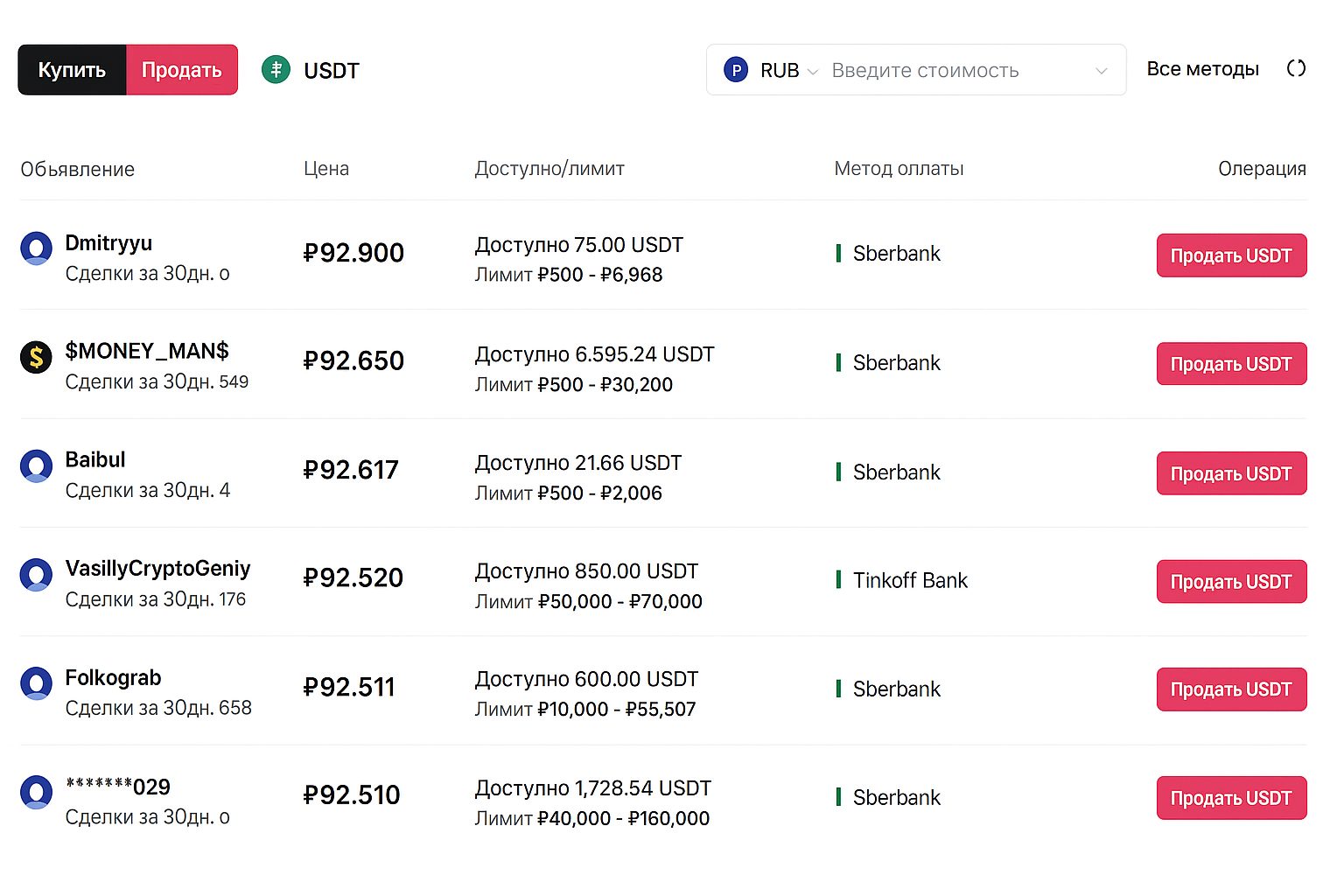Click $MONEY_MAN$ dollar-sign avatar

36,357
